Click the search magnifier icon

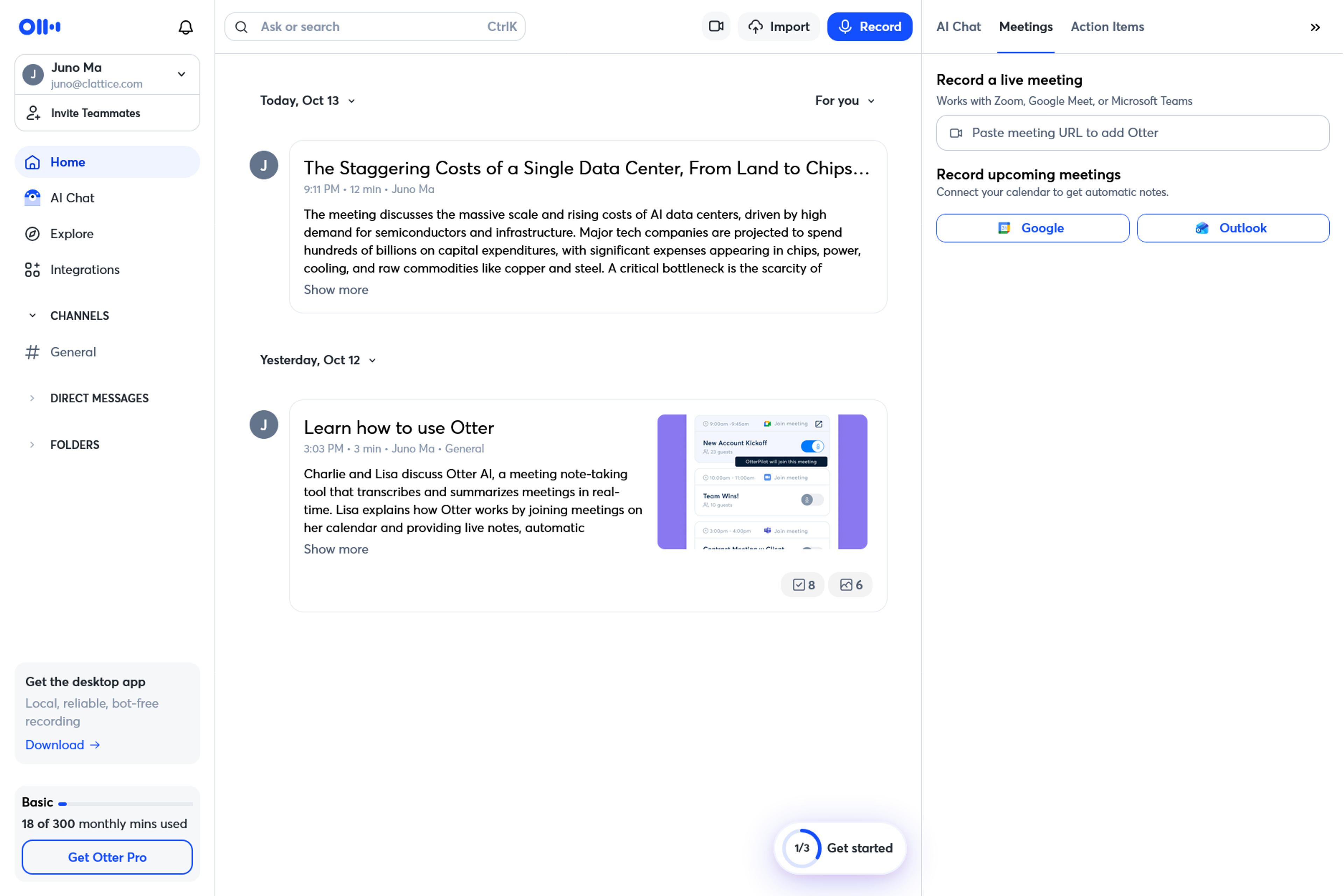tap(242, 27)
